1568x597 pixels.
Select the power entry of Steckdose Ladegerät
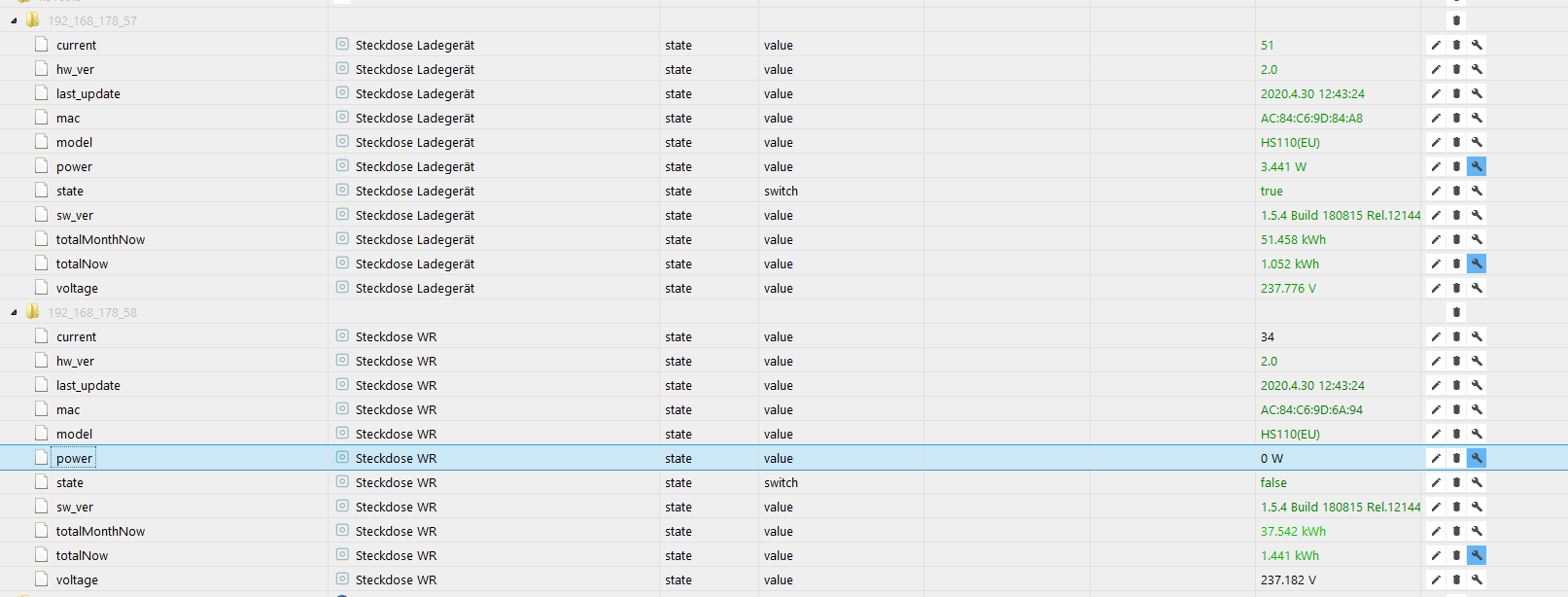[74, 166]
